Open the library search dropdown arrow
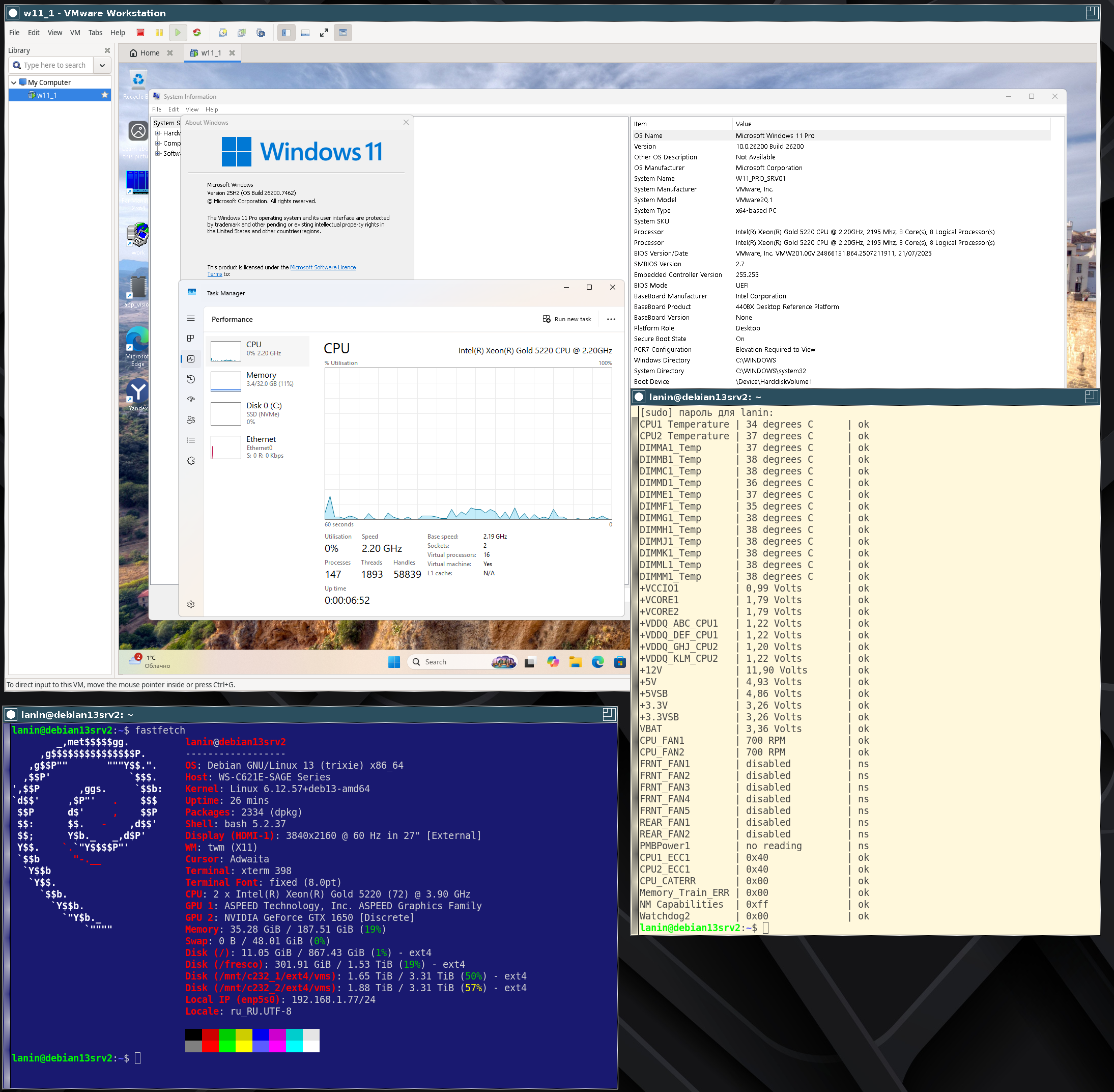This screenshot has height=1092, width=1114. point(102,65)
